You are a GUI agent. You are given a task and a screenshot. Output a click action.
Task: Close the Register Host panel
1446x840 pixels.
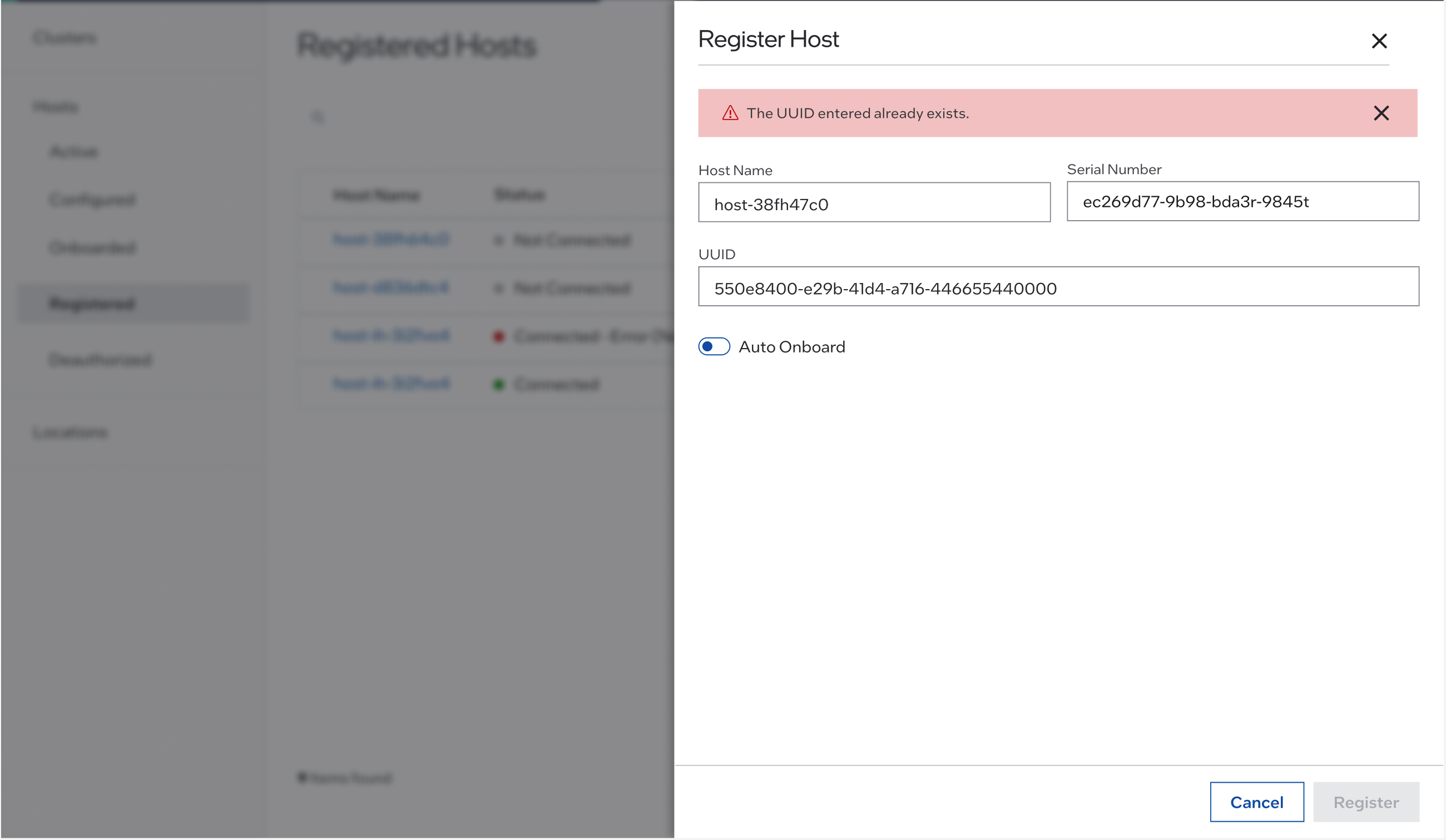(x=1379, y=41)
